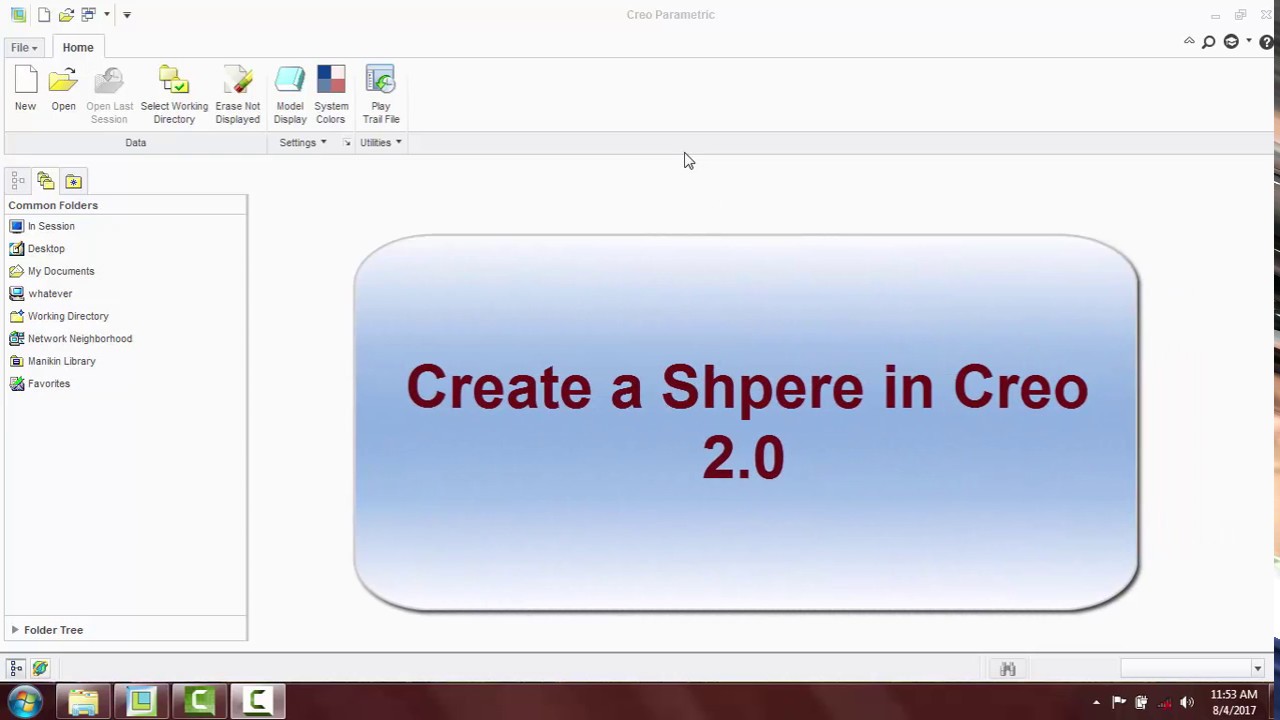
Task: Click Open Last Session in the ribbon
Action: (x=109, y=95)
